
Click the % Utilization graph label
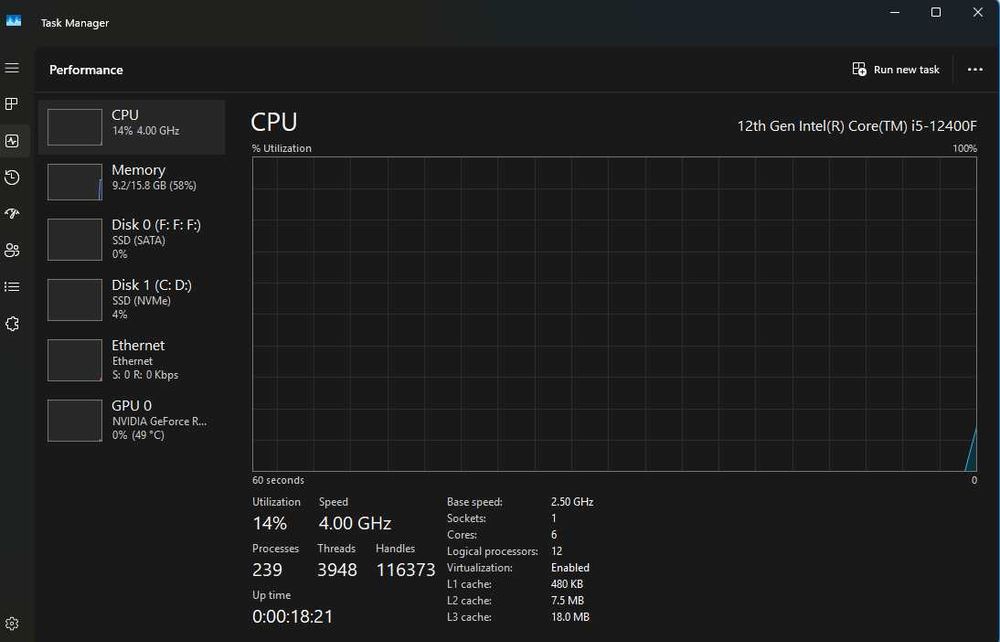(x=282, y=148)
